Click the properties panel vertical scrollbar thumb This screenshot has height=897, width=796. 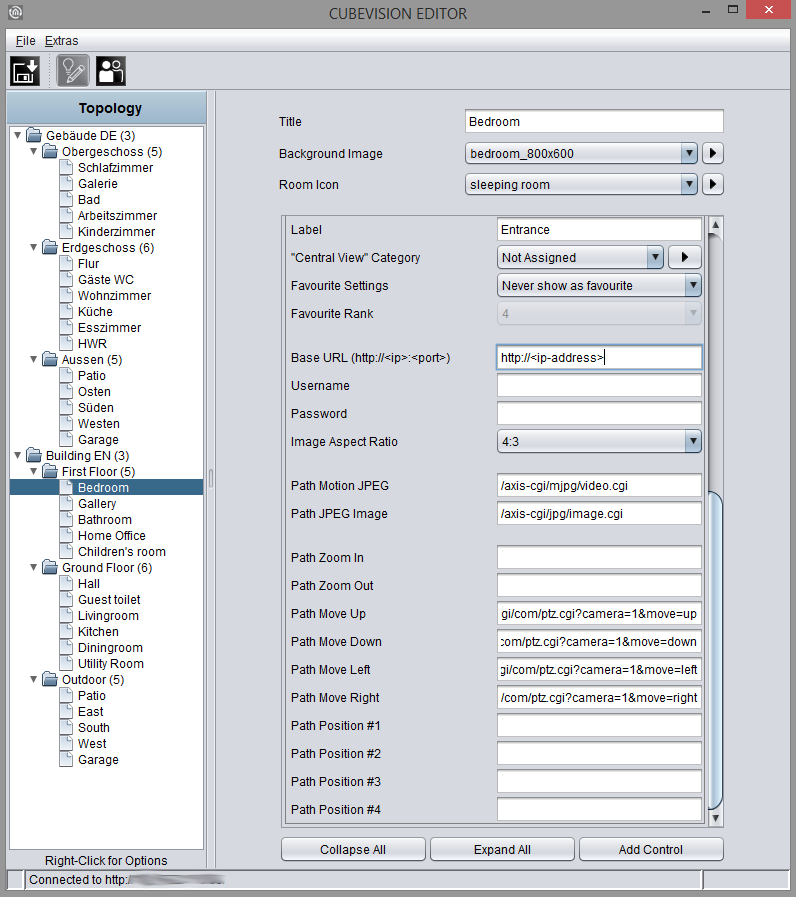coord(715,650)
